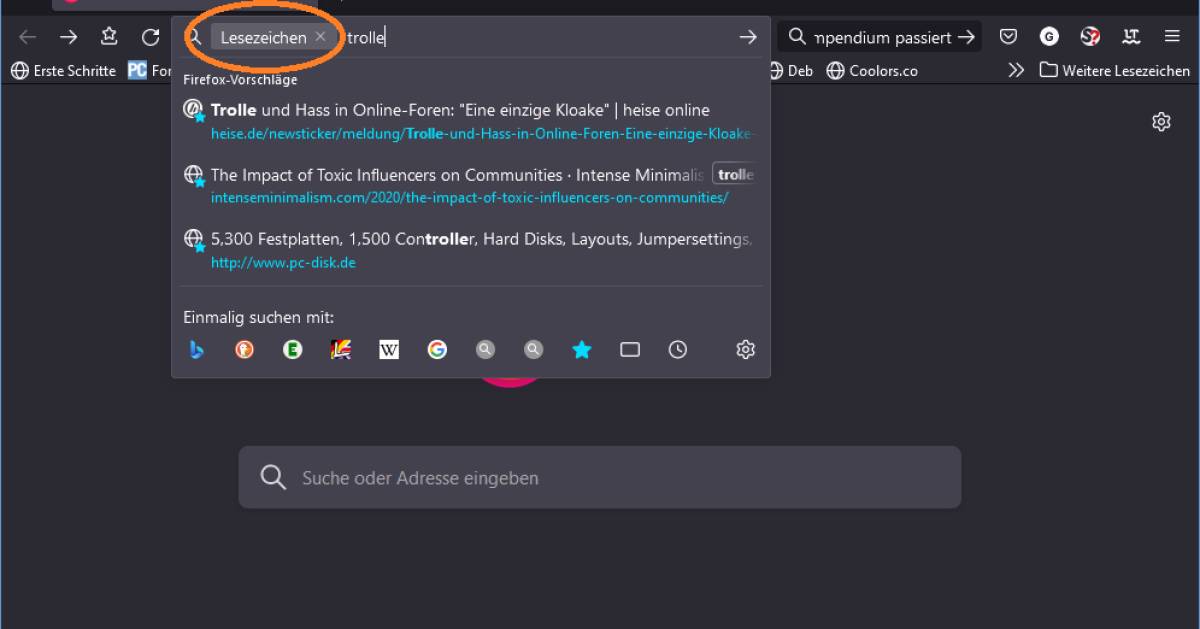Open the Firefox application menu
The image size is (1200, 629).
pyautogui.click(x=1171, y=36)
